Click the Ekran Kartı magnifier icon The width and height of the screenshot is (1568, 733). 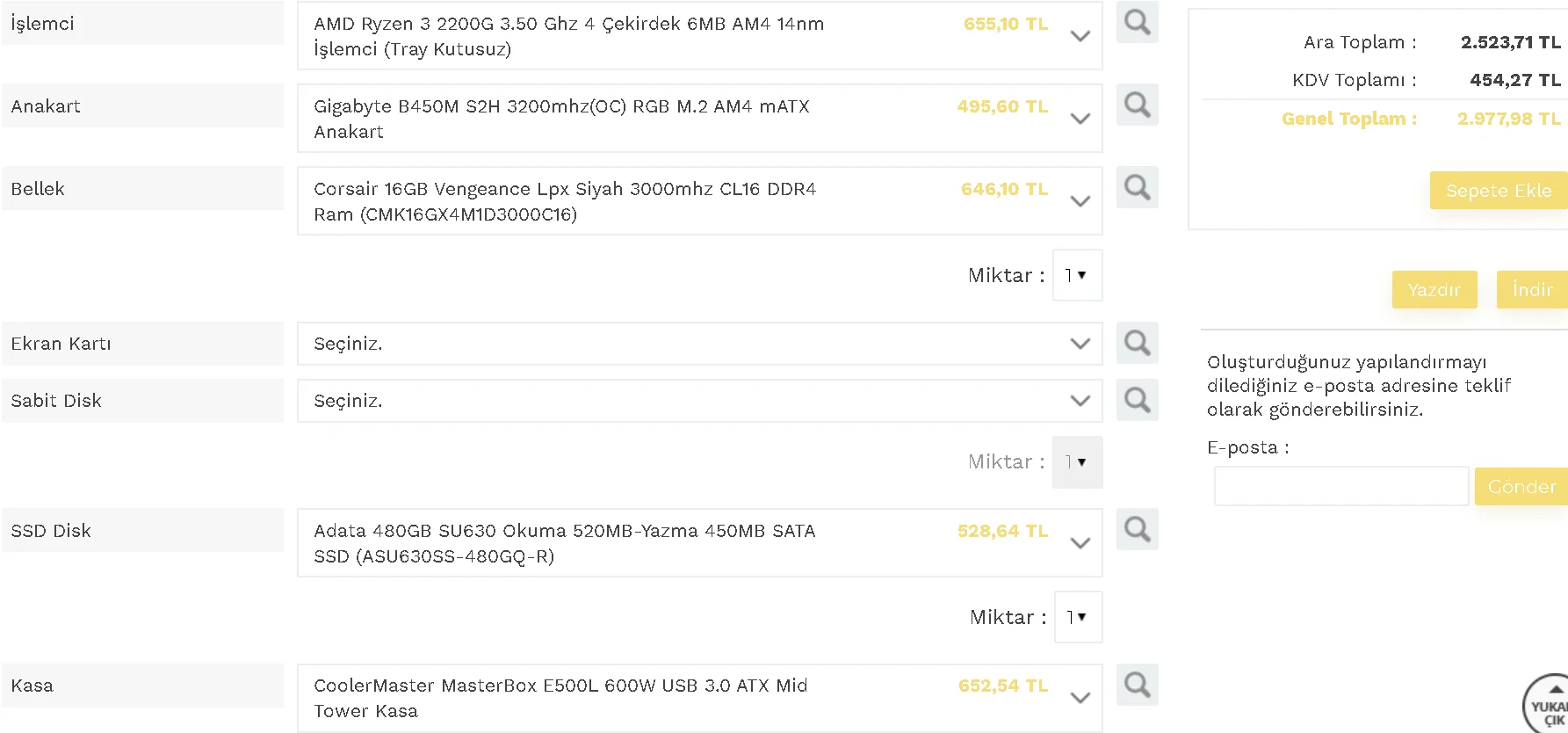click(x=1137, y=343)
